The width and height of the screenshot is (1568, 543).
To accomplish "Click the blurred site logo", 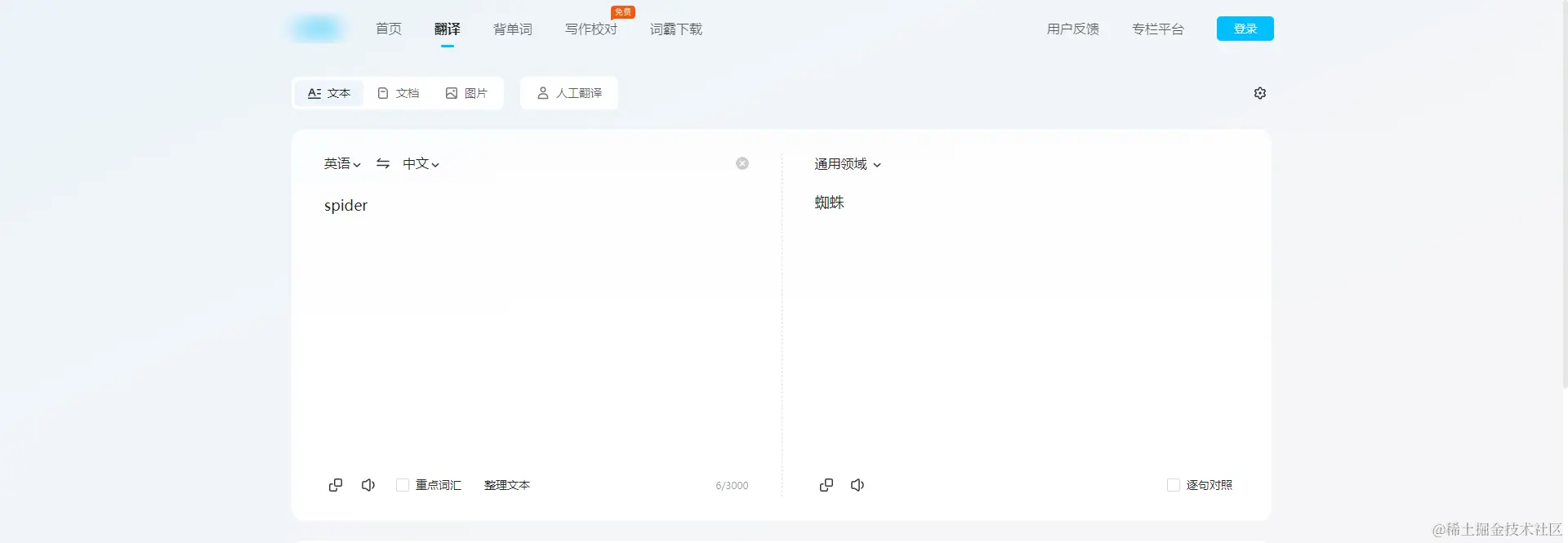I will [x=317, y=29].
